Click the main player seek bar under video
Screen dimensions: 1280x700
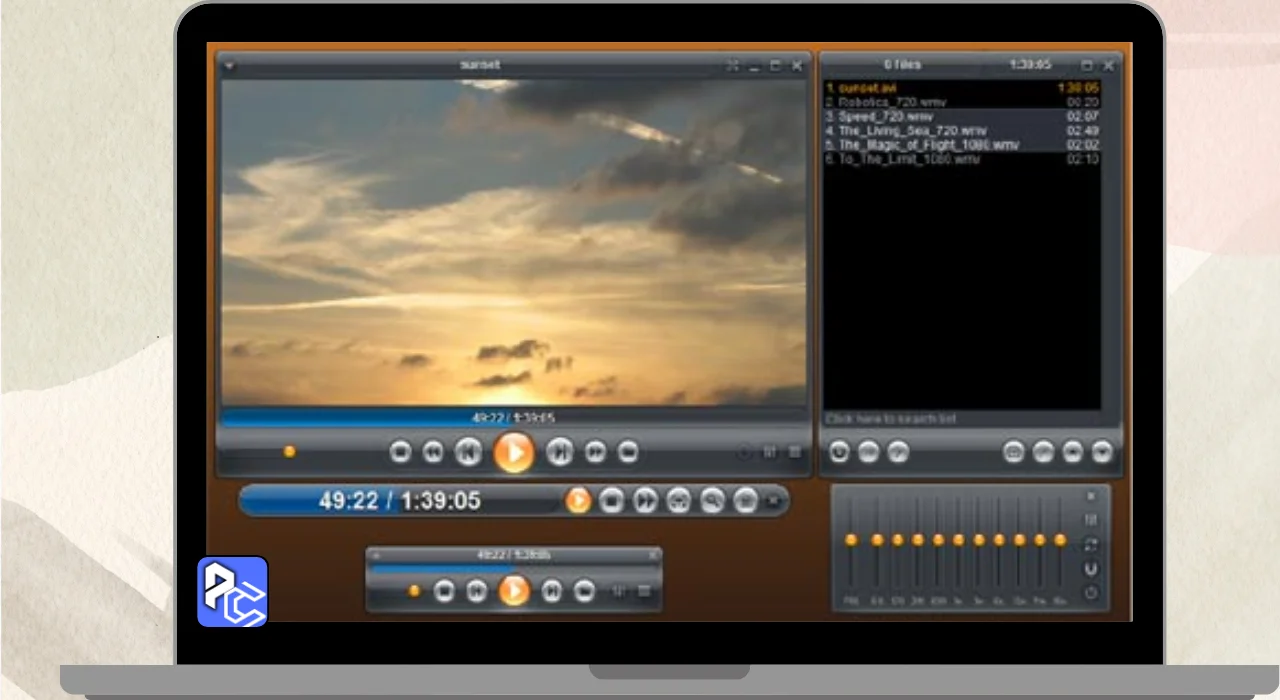tap(513, 417)
